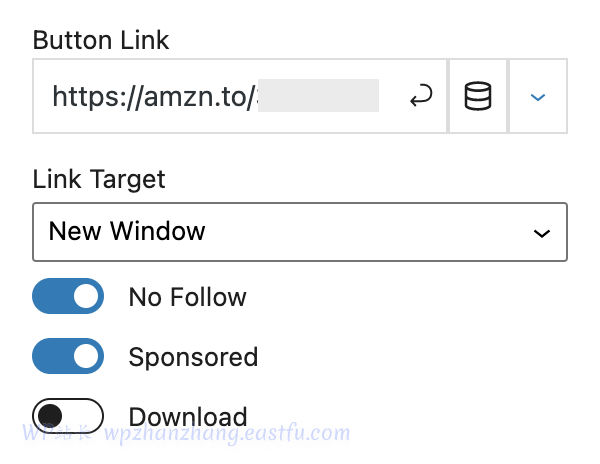
Task: Click the amzn.to URL text
Action: pos(155,96)
